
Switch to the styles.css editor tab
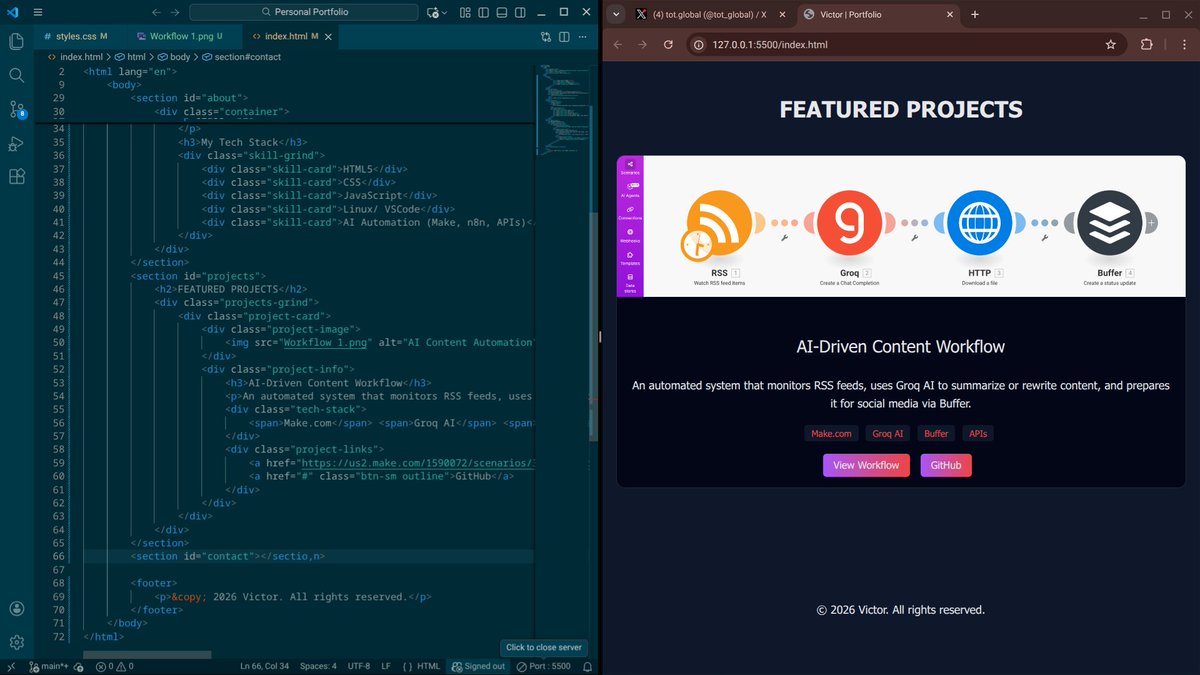pos(76,36)
